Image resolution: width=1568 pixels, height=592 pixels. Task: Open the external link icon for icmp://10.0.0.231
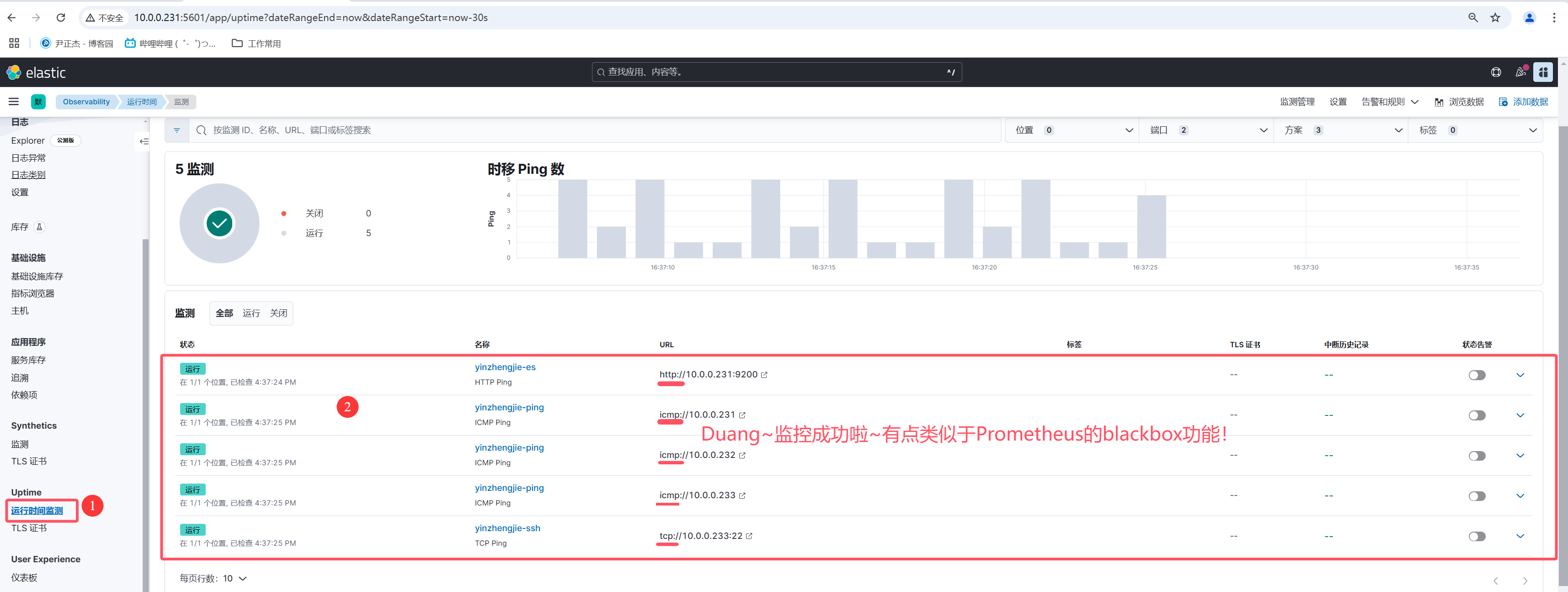click(x=742, y=415)
